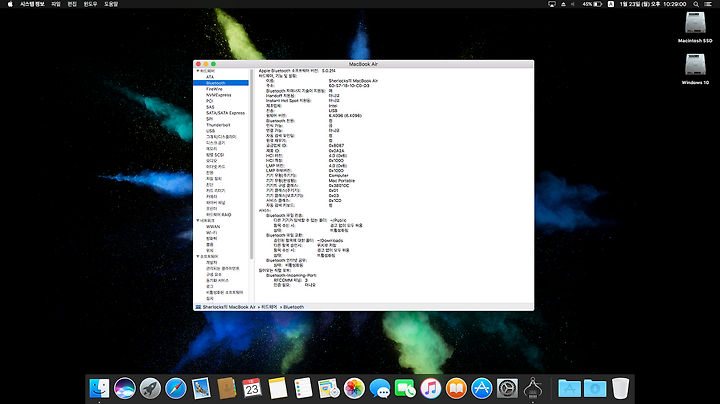The width and height of the screenshot is (720, 404).
Task: Select 하드웨어 RAID in sidebar
Action: 219,215
